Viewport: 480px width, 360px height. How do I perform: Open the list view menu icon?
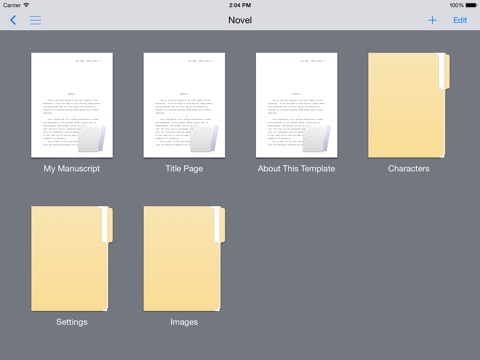35,20
